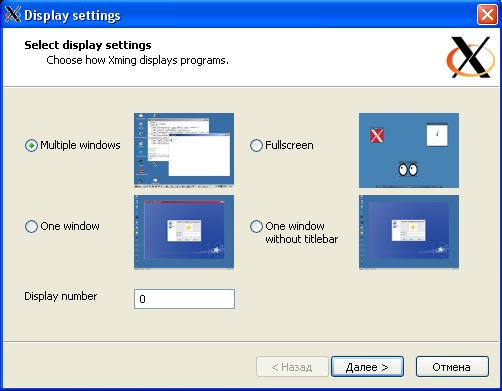Click the One window preview thumbnail
502x391 pixels.
184,232
